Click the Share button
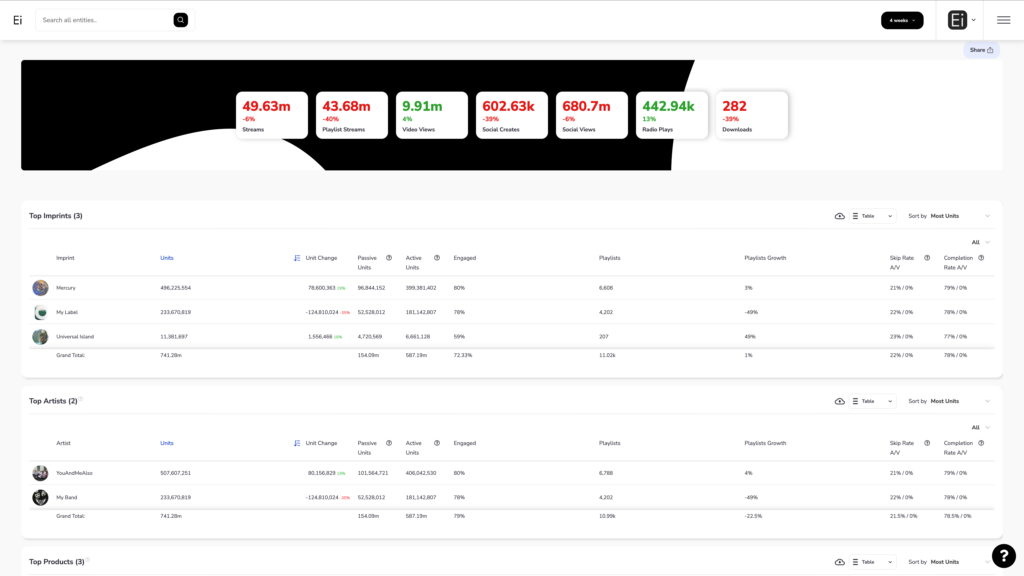The image size is (1024, 576). point(981,50)
